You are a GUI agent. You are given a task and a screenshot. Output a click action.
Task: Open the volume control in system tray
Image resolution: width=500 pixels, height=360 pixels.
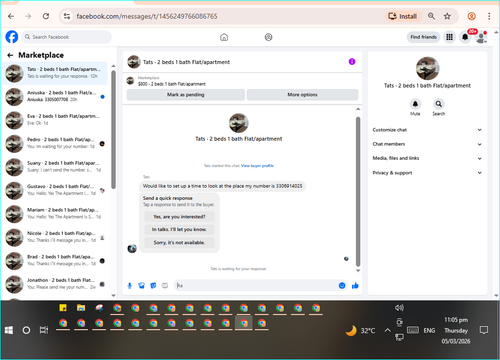click(399, 308)
